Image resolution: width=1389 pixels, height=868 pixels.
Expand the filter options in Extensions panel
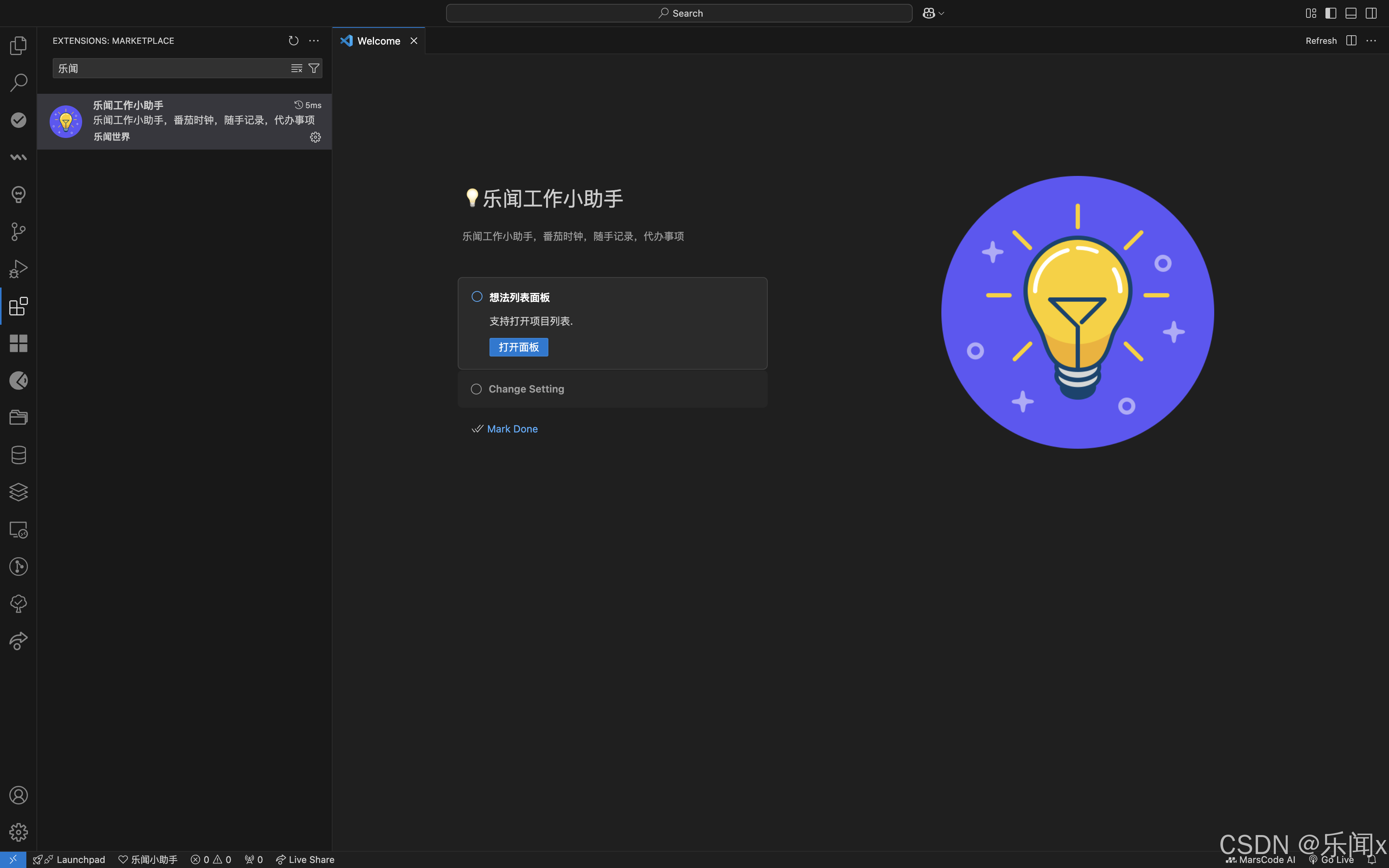314,68
